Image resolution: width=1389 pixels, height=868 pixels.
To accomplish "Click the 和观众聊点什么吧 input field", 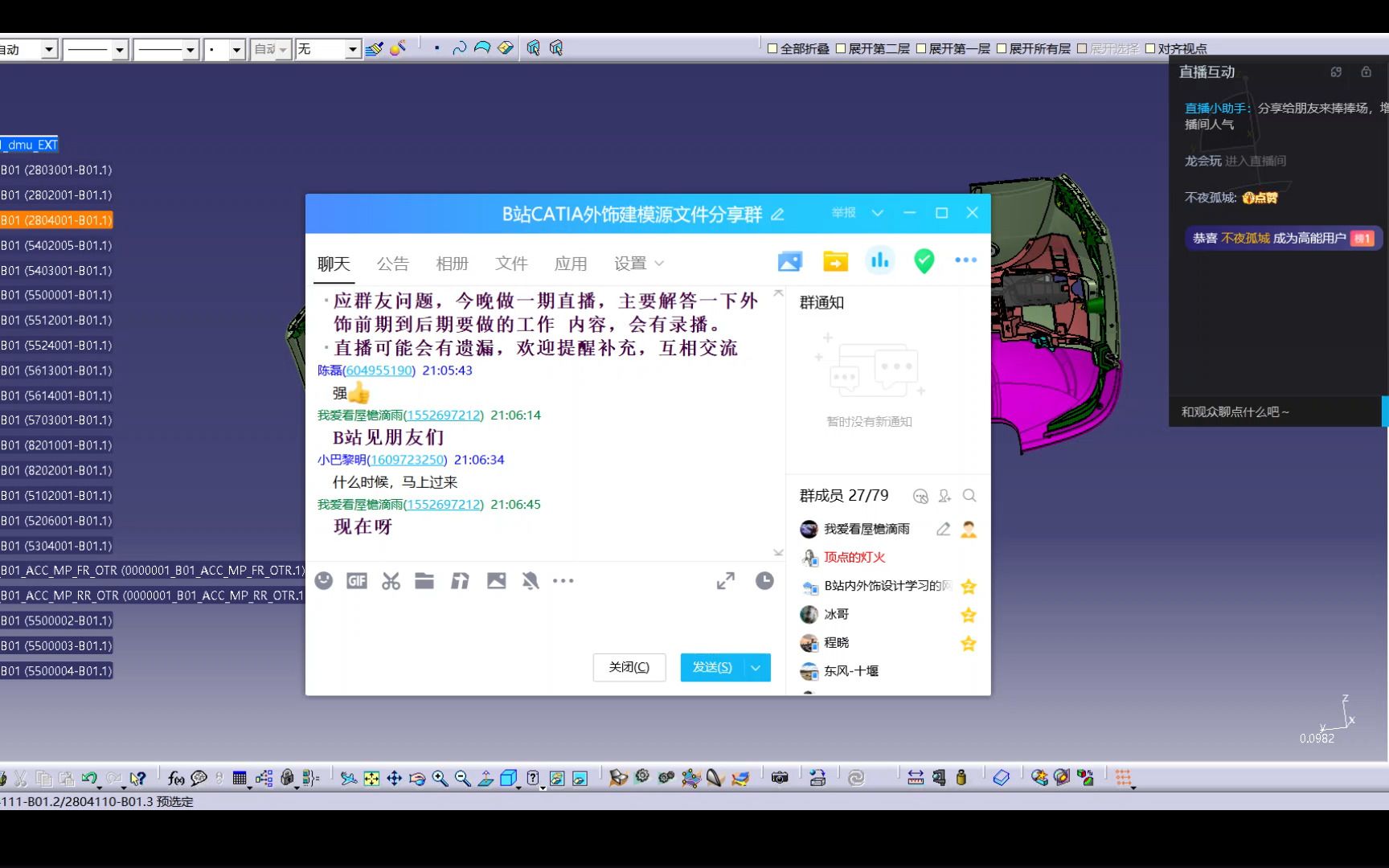I will (1274, 411).
